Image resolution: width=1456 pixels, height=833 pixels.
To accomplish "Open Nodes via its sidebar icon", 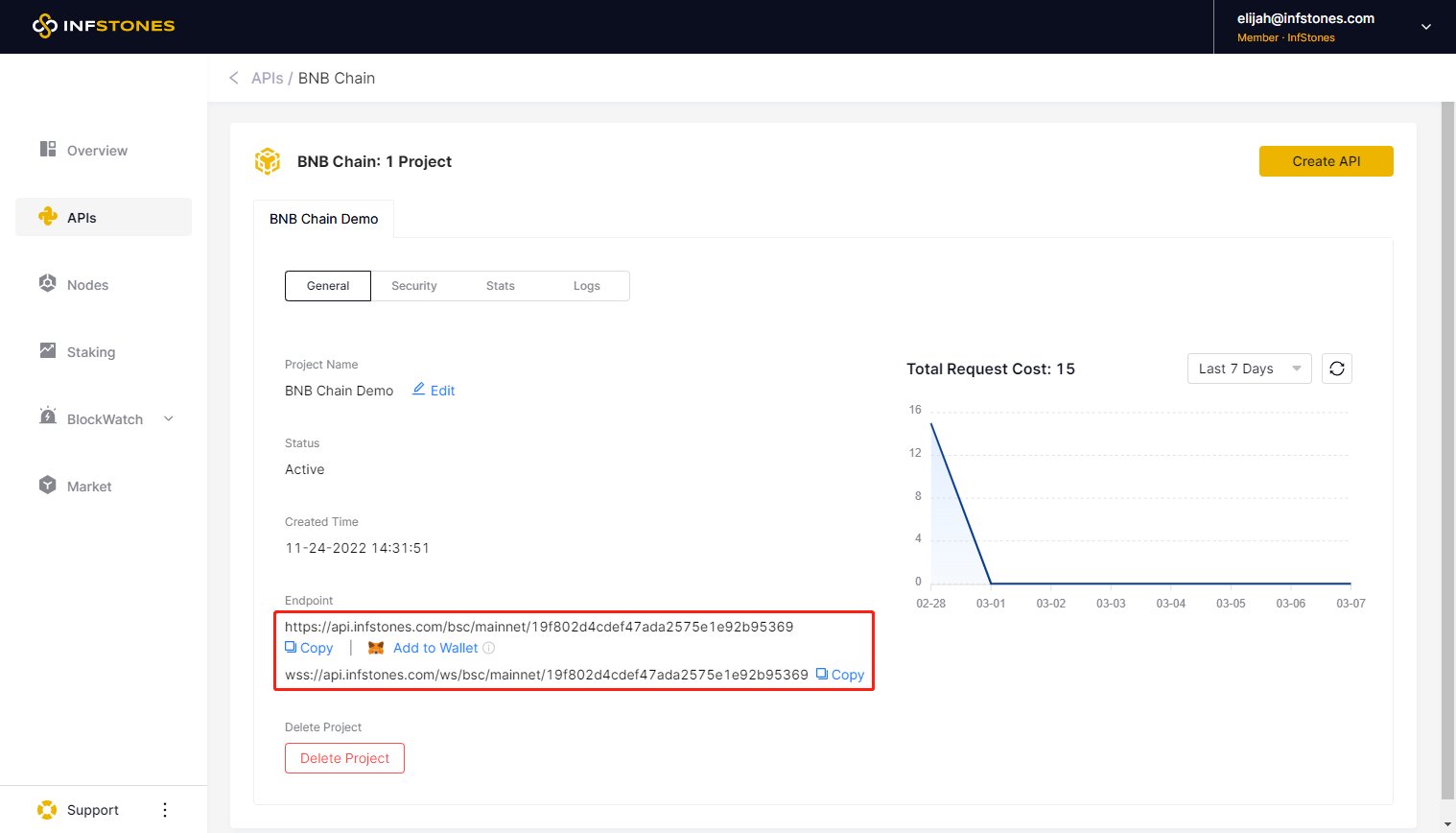I will pos(48,283).
